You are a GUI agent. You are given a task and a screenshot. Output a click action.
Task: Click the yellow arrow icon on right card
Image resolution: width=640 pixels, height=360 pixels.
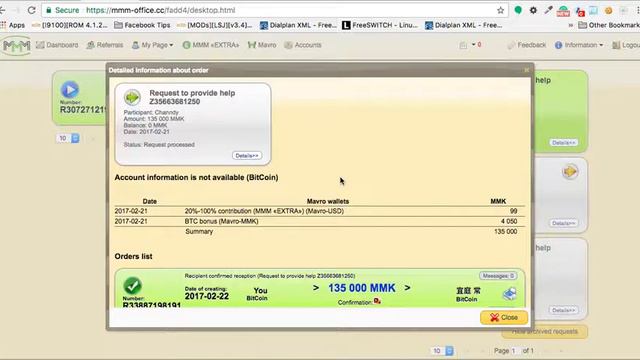(570, 171)
